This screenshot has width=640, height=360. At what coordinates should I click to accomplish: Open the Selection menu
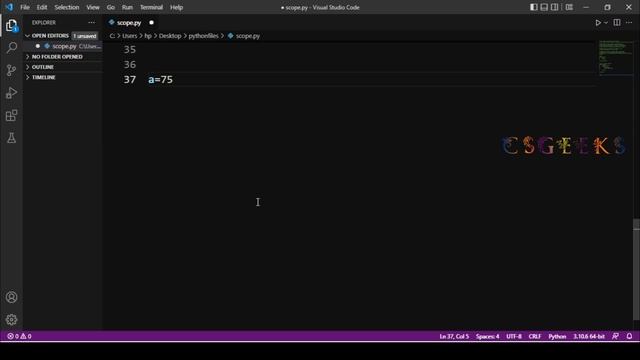(67, 7)
